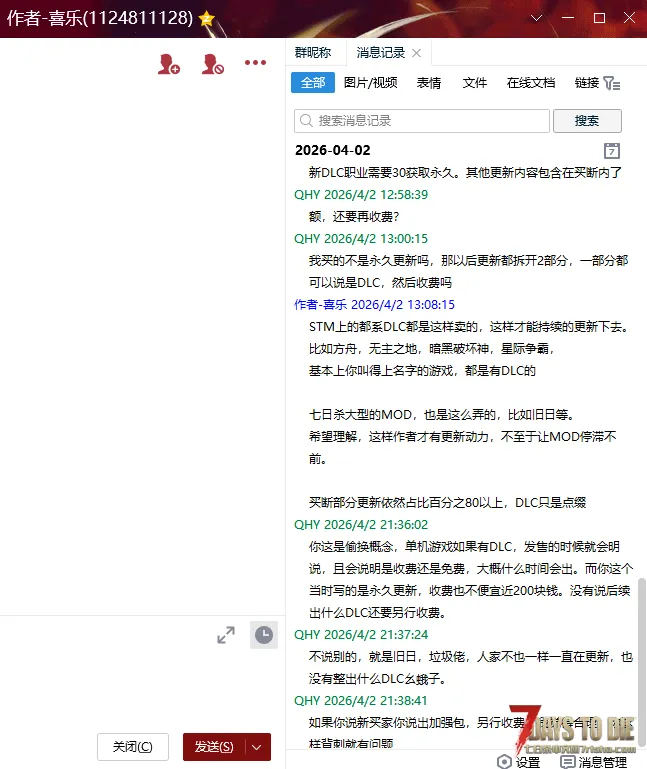Open the calendar date picker icon
This screenshot has width=647, height=769.
click(x=612, y=150)
